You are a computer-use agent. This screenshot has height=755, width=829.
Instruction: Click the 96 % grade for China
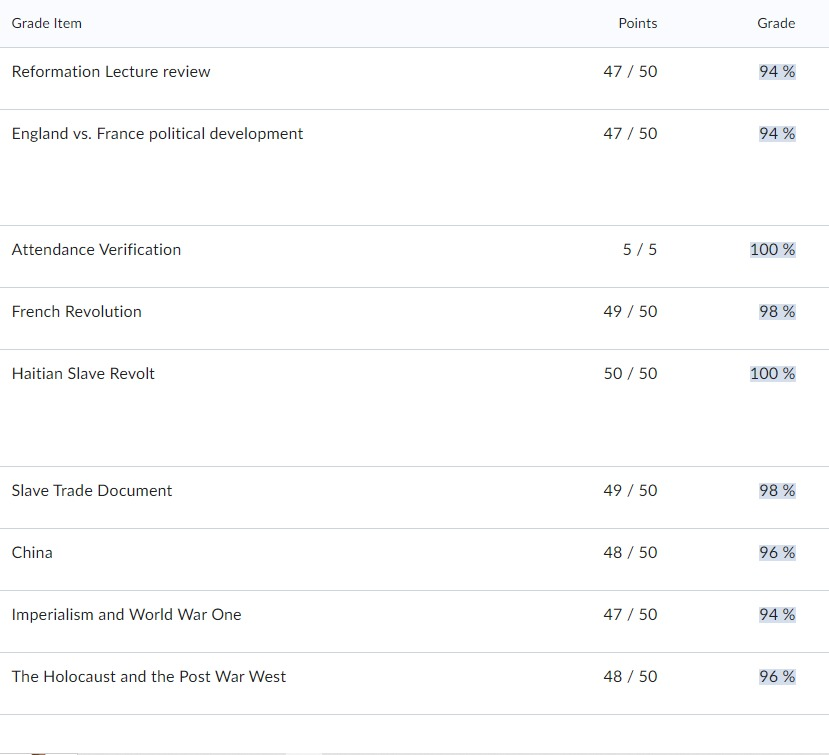[x=777, y=553]
